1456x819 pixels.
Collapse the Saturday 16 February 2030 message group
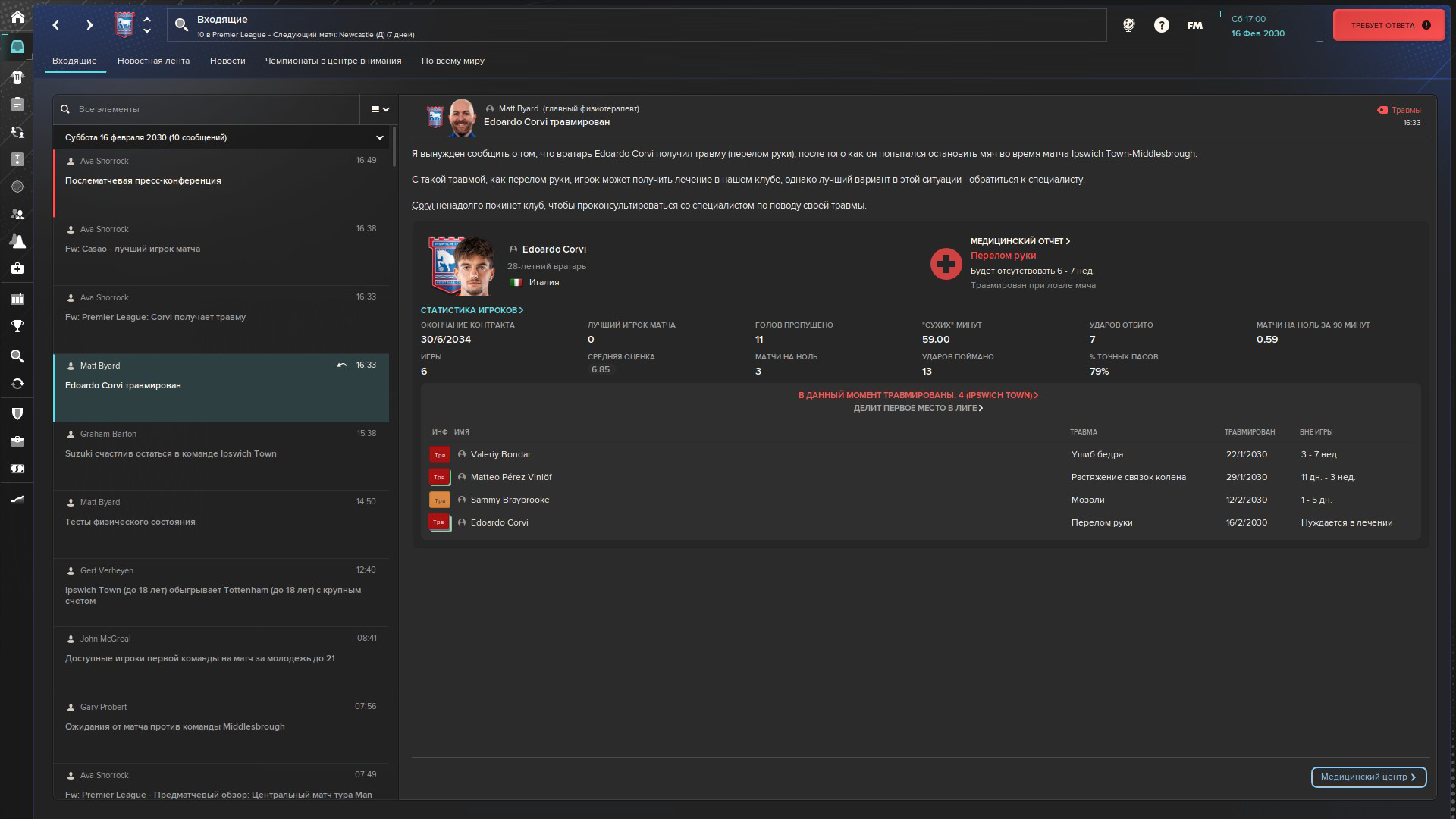click(379, 137)
